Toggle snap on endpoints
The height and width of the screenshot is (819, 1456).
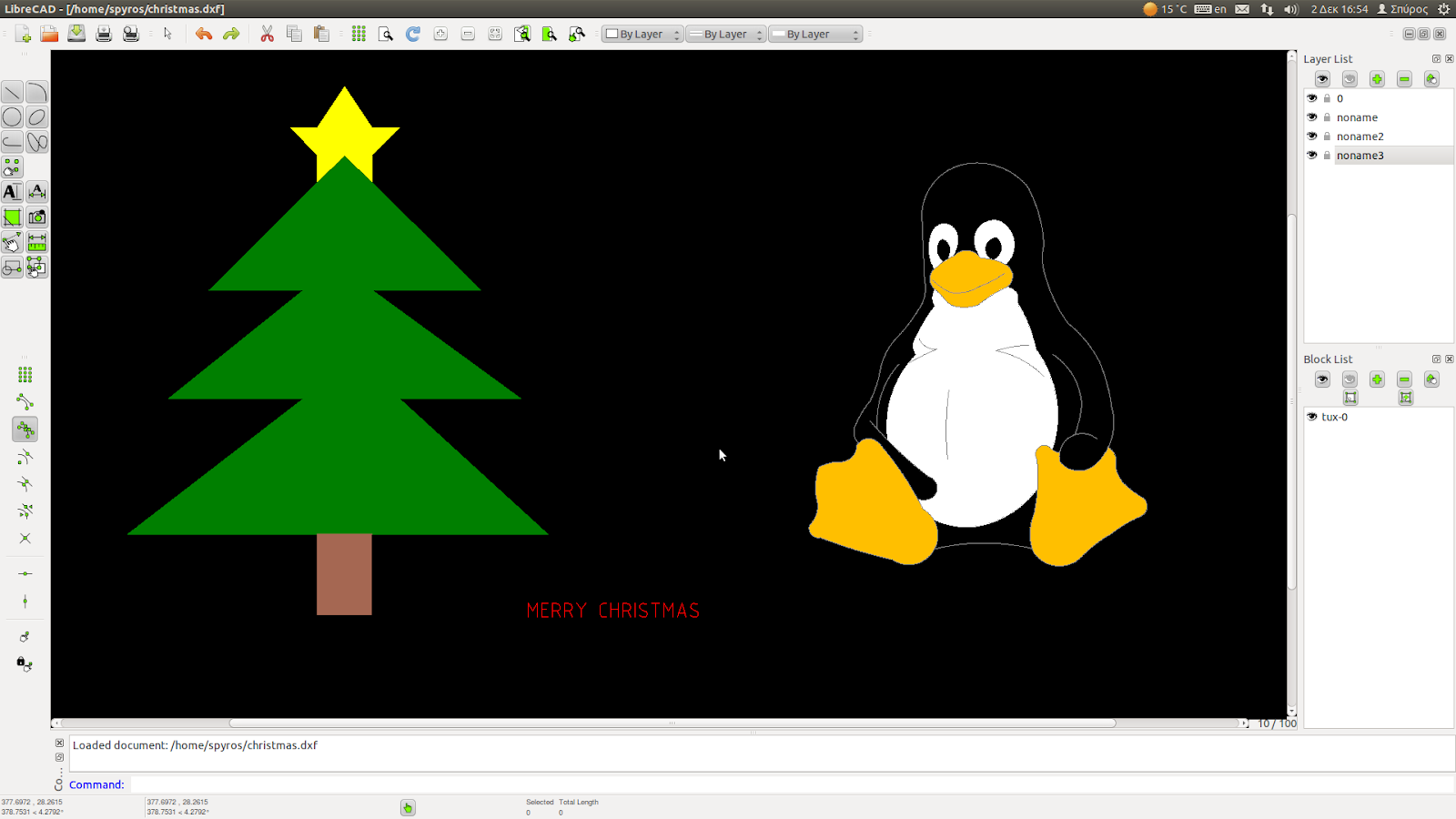coord(25,402)
